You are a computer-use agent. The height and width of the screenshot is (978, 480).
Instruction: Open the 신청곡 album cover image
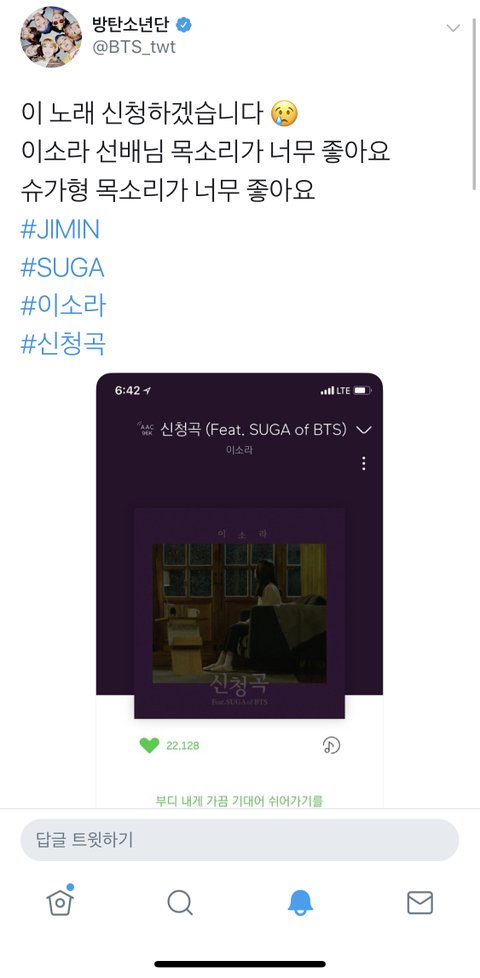coord(239,613)
